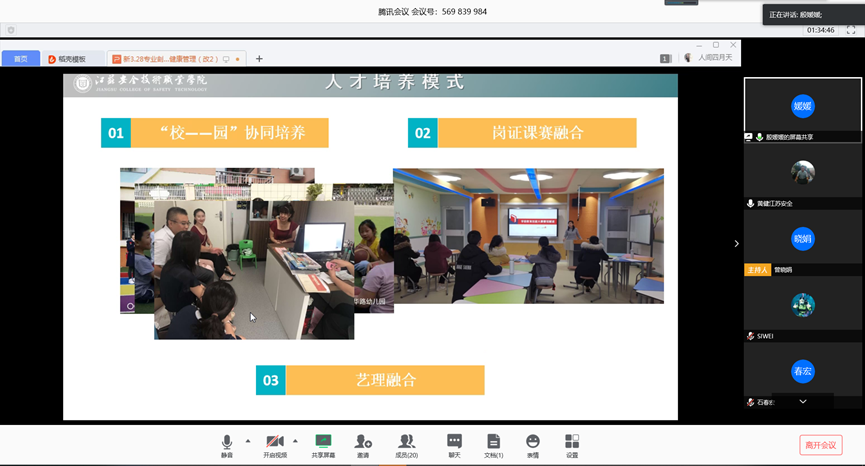Collapse the participant video sidebar arrow
Image resolution: width=865 pixels, height=466 pixels.
tap(737, 244)
